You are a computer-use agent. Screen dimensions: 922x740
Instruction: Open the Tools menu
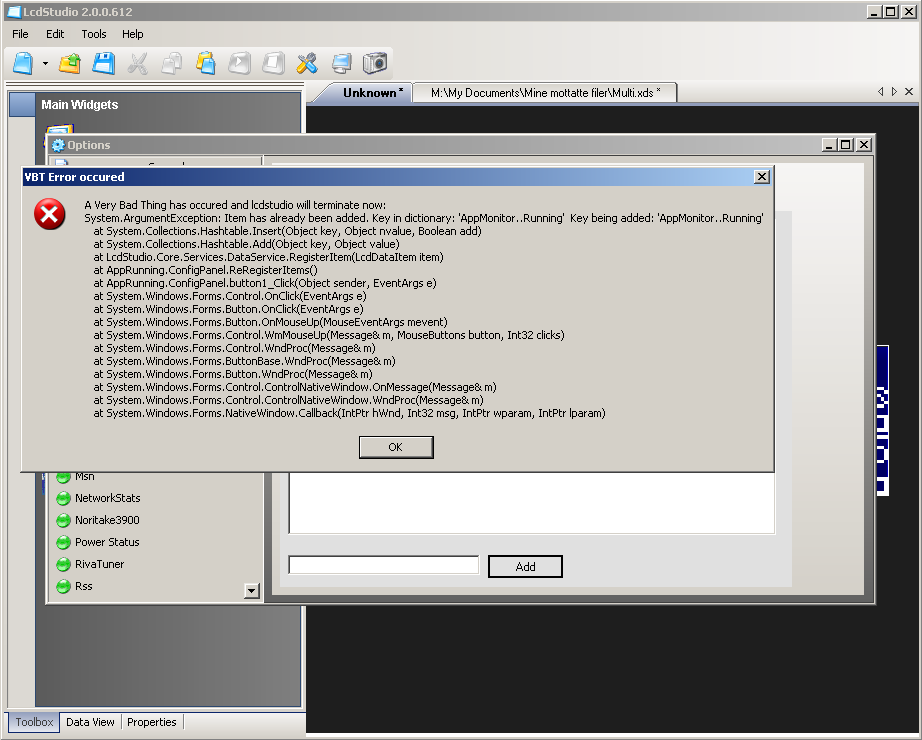[93, 34]
